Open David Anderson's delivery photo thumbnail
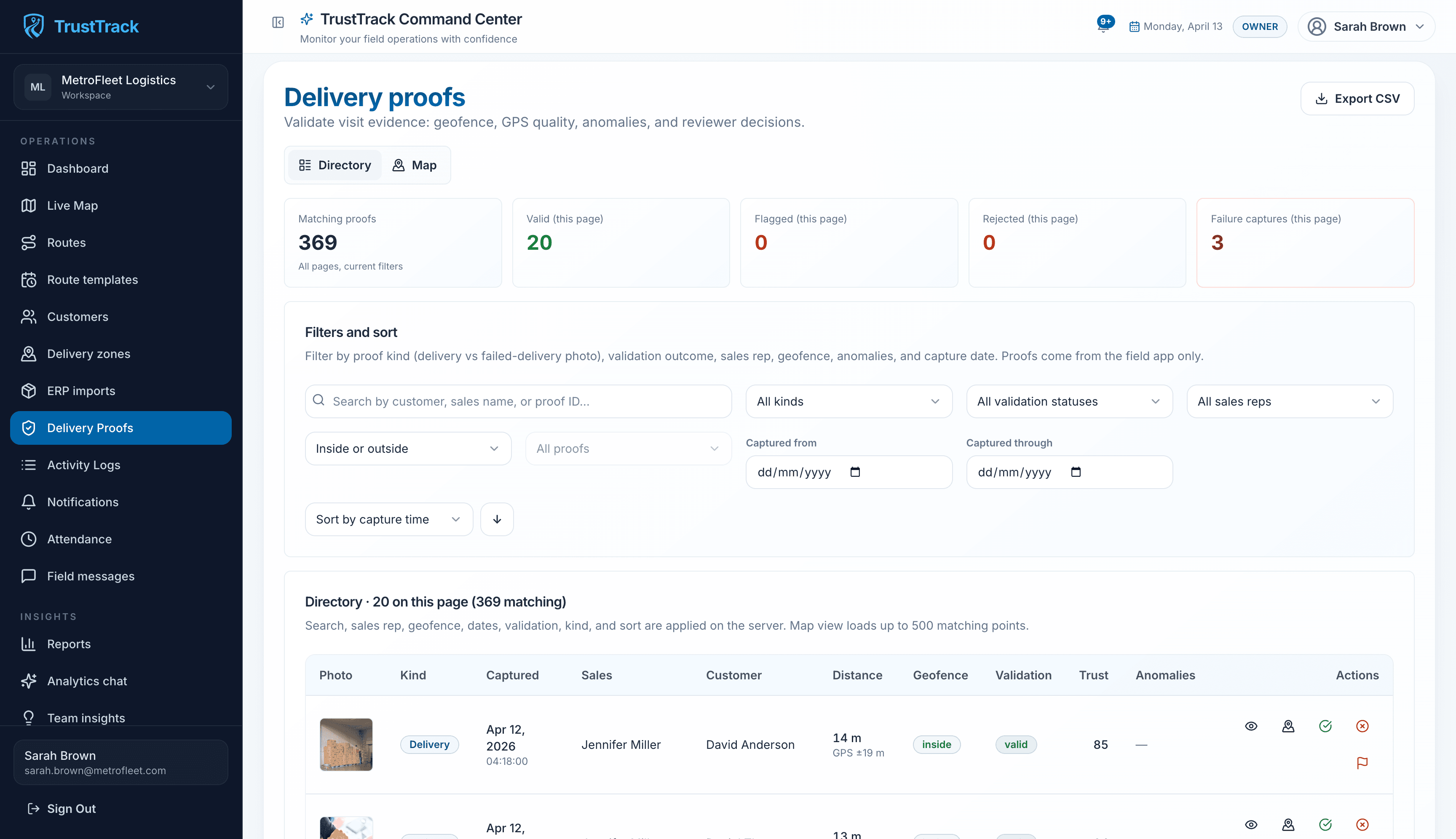1456x839 pixels. [346, 745]
